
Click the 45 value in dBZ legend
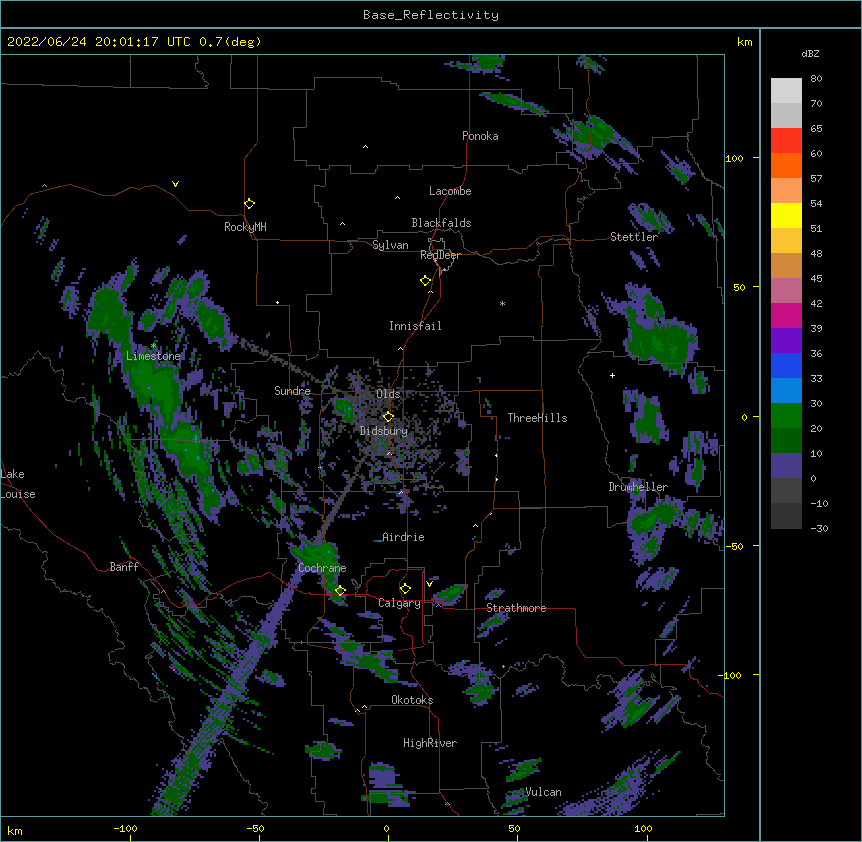pos(816,279)
